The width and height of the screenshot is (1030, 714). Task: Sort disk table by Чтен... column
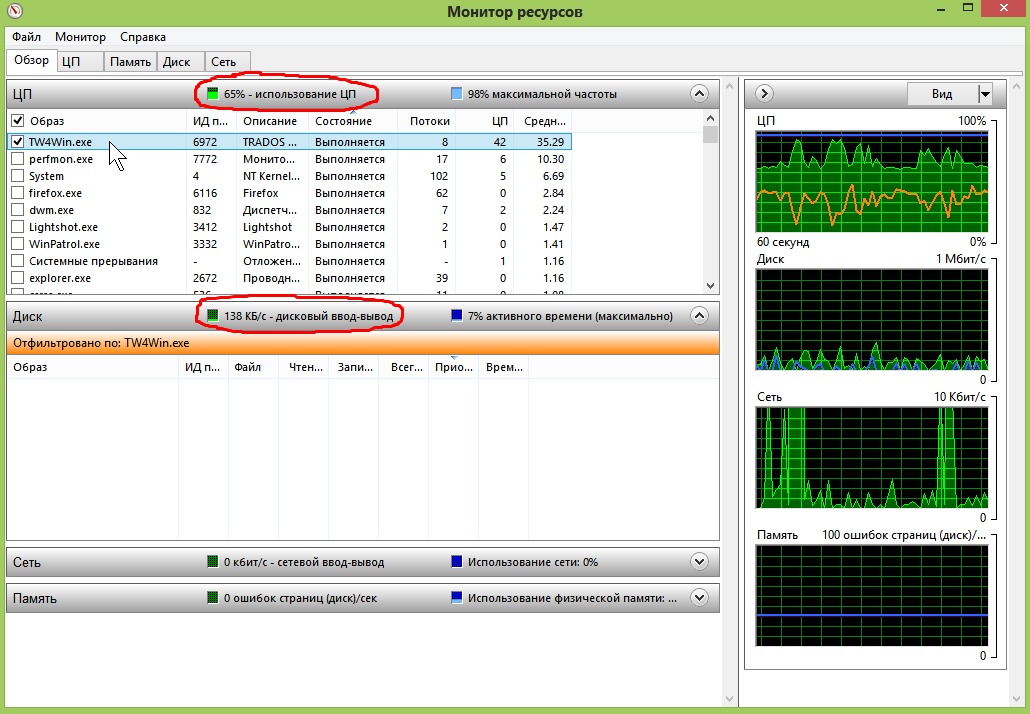click(x=305, y=367)
